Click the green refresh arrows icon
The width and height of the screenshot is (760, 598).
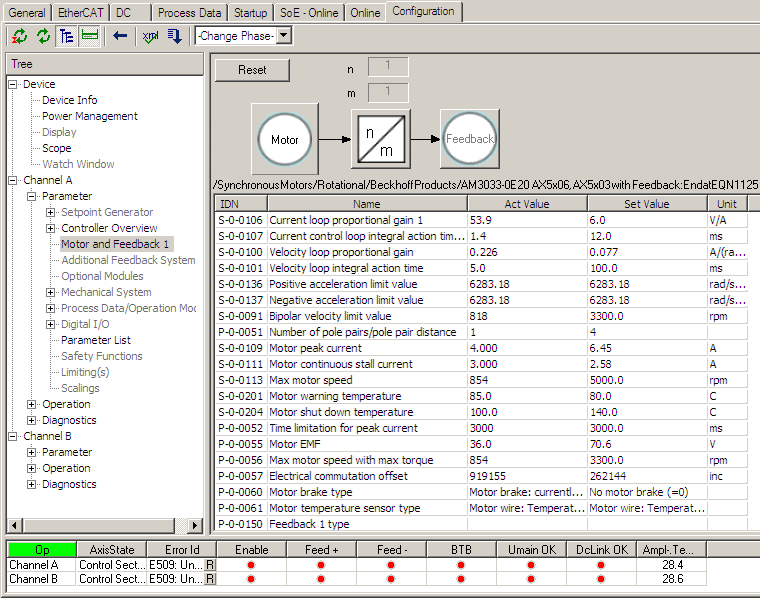(x=44, y=36)
